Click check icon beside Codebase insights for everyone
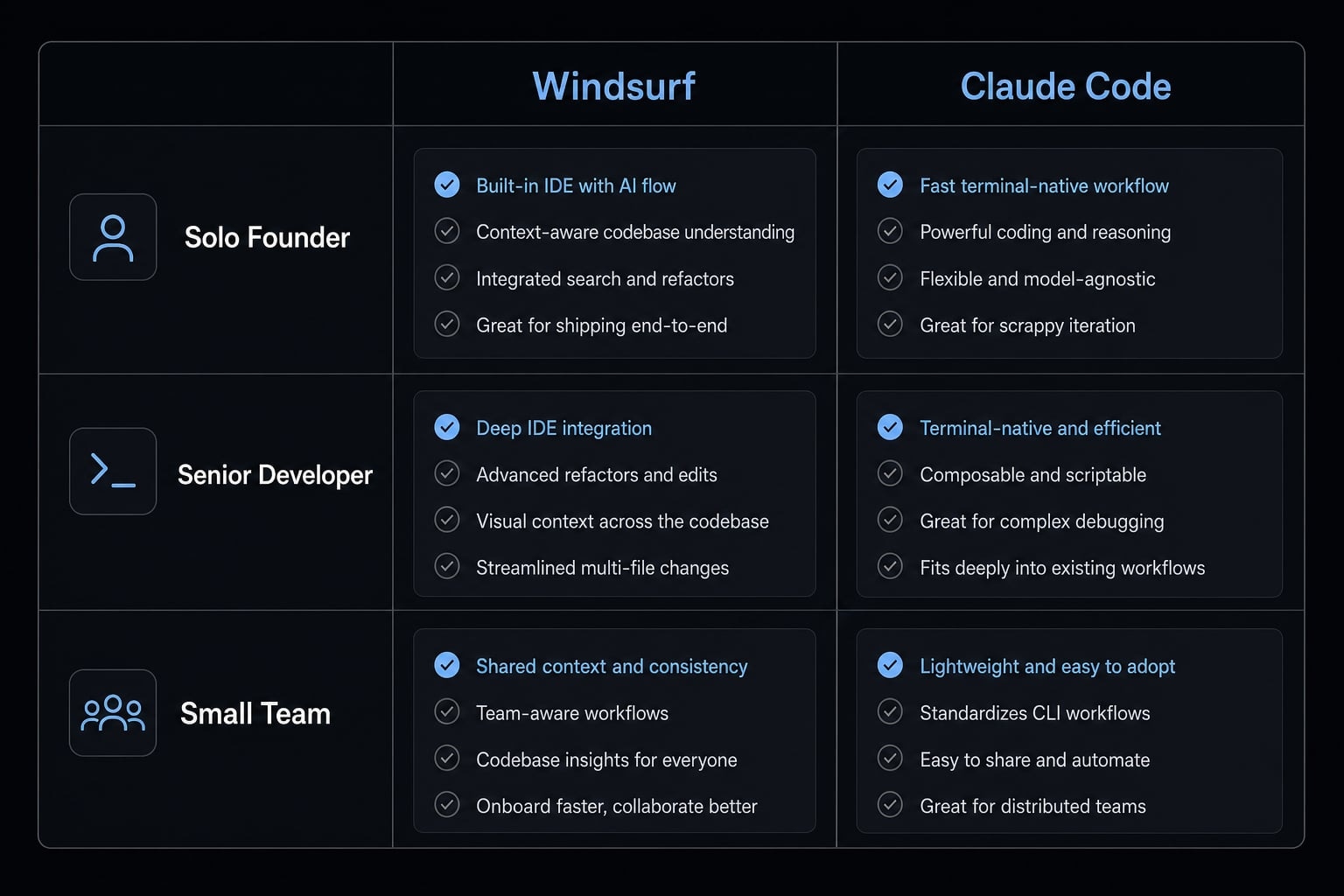The height and width of the screenshot is (896, 1344). click(x=447, y=758)
